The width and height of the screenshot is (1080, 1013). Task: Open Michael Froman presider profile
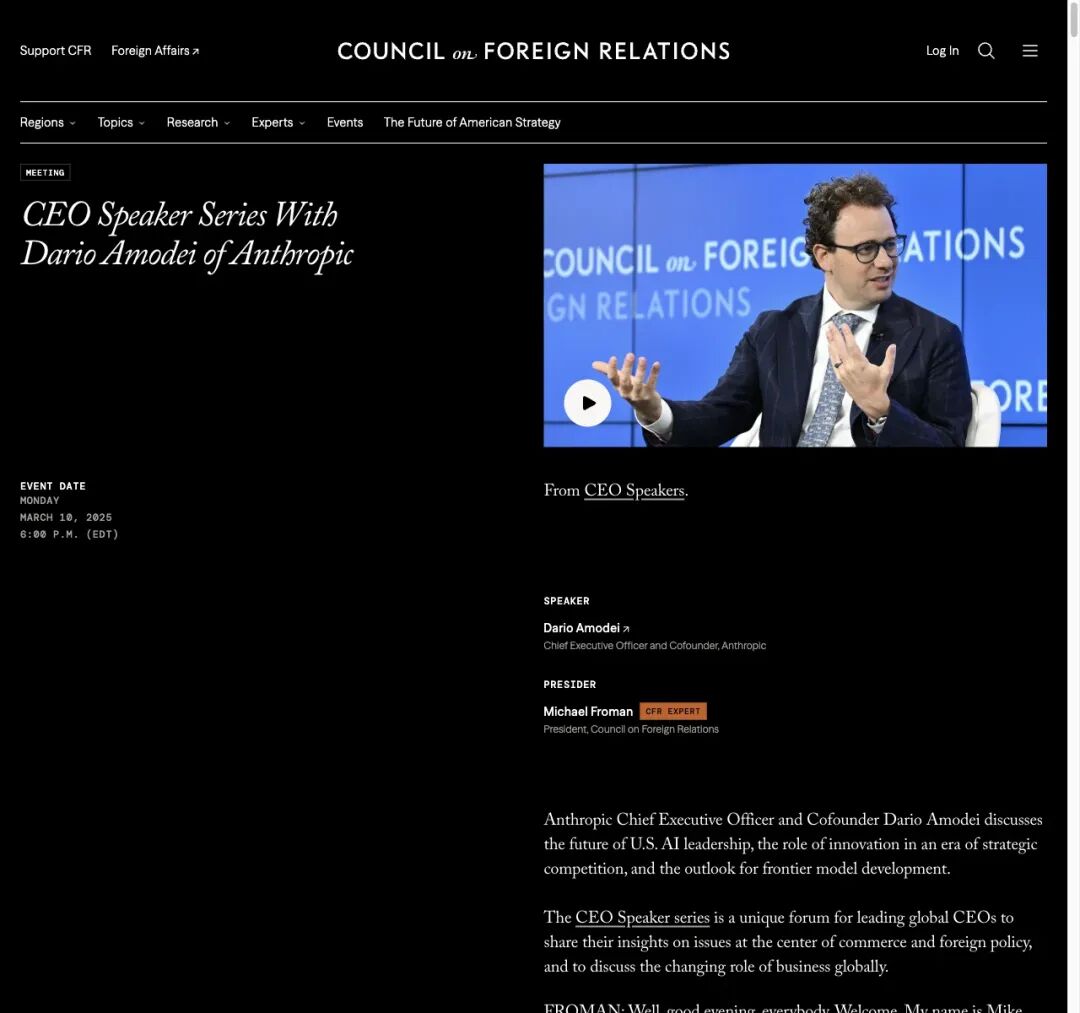coord(588,711)
